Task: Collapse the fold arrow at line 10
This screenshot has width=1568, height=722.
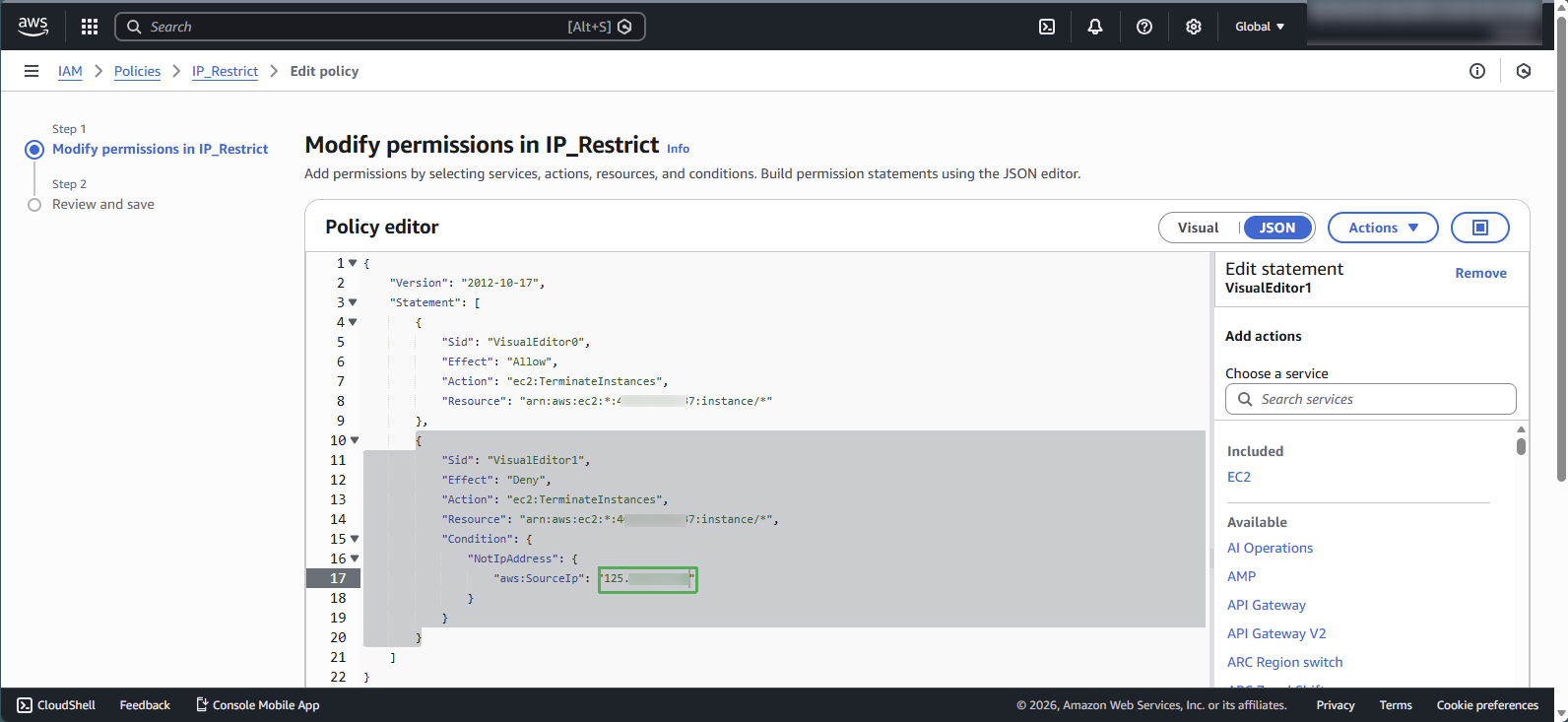Action: [355, 440]
